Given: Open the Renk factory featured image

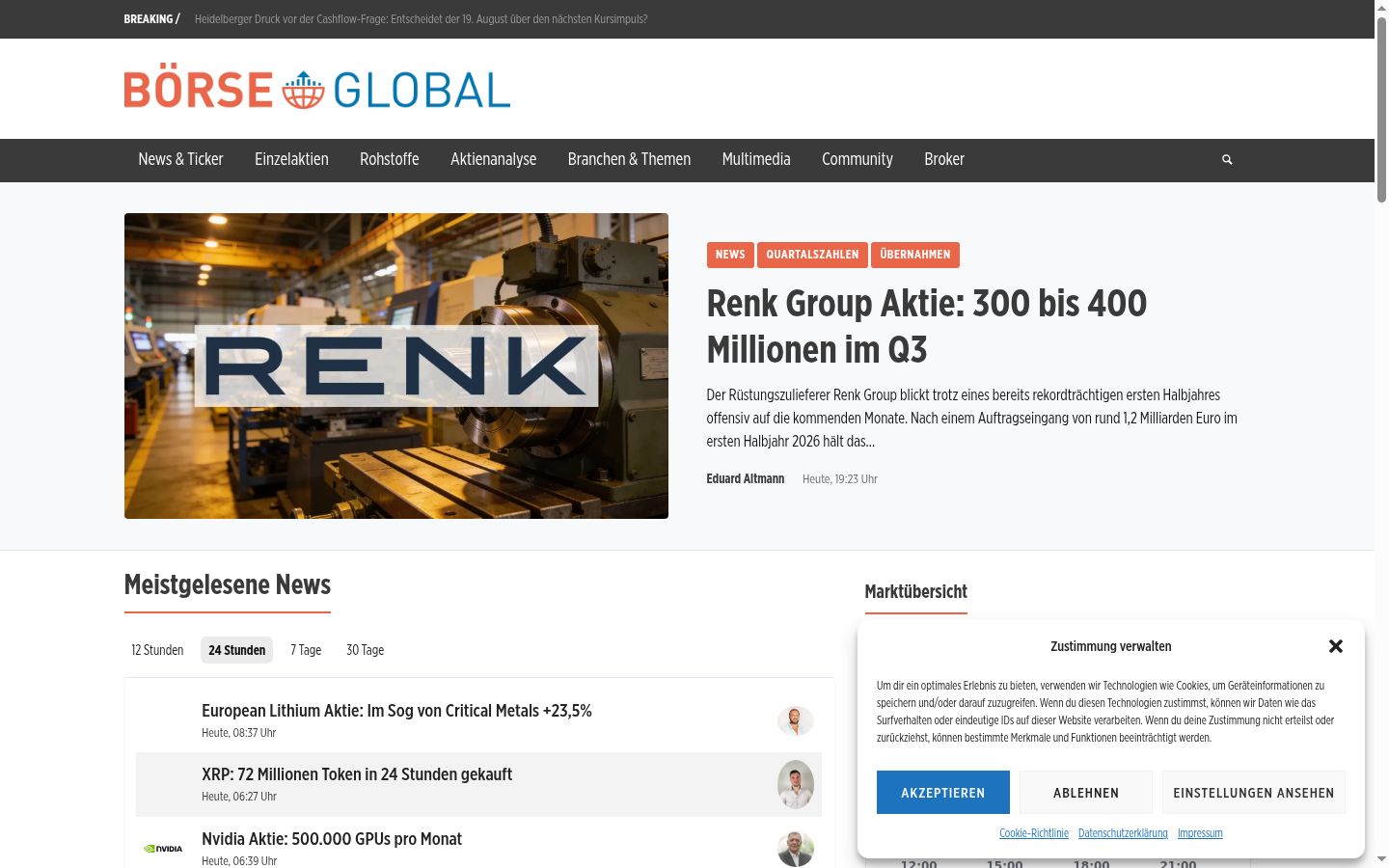Looking at the screenshot, I should click(x=396, y=366).
